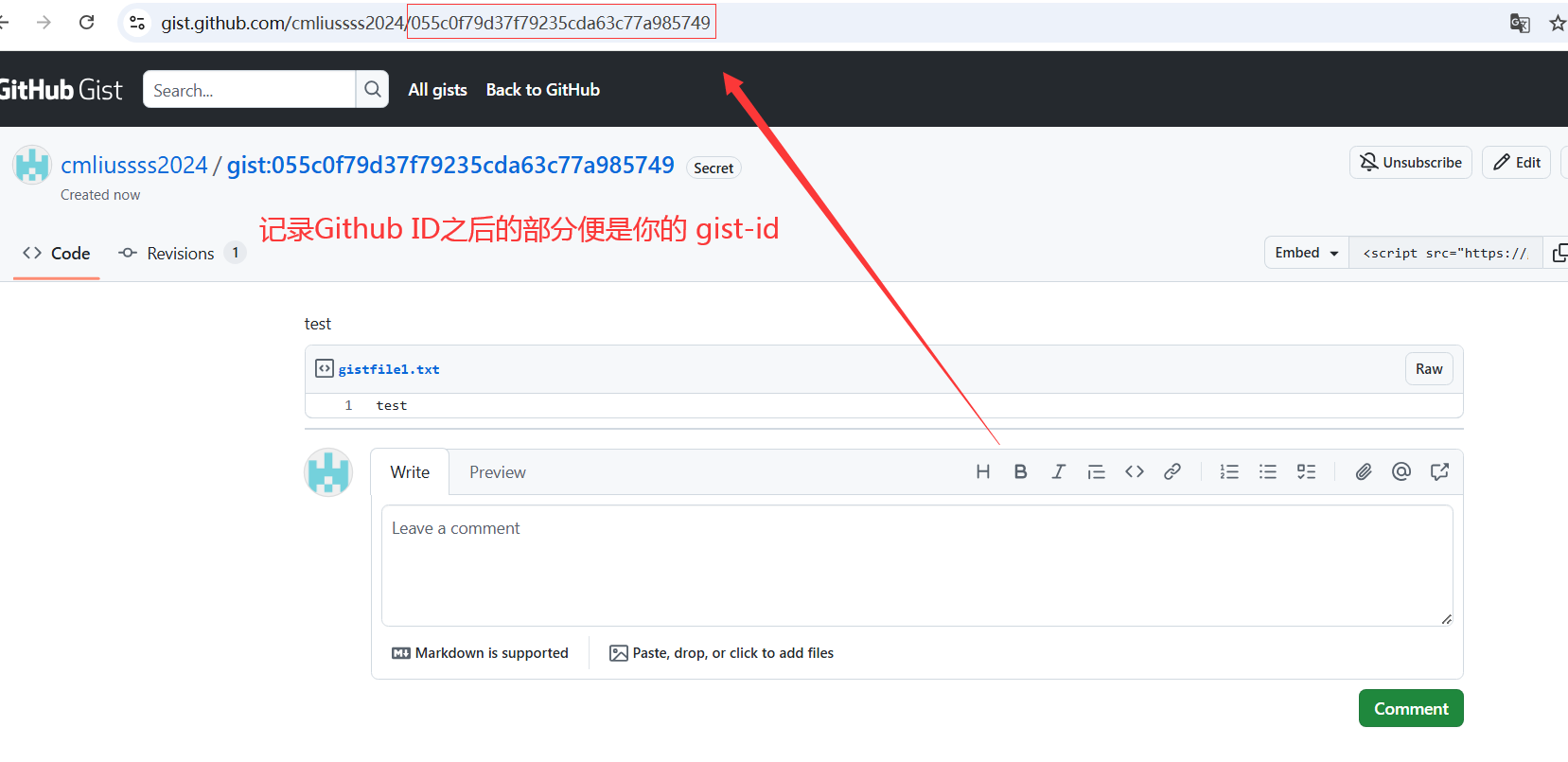Click the Edit gist button

[1516, 163]
